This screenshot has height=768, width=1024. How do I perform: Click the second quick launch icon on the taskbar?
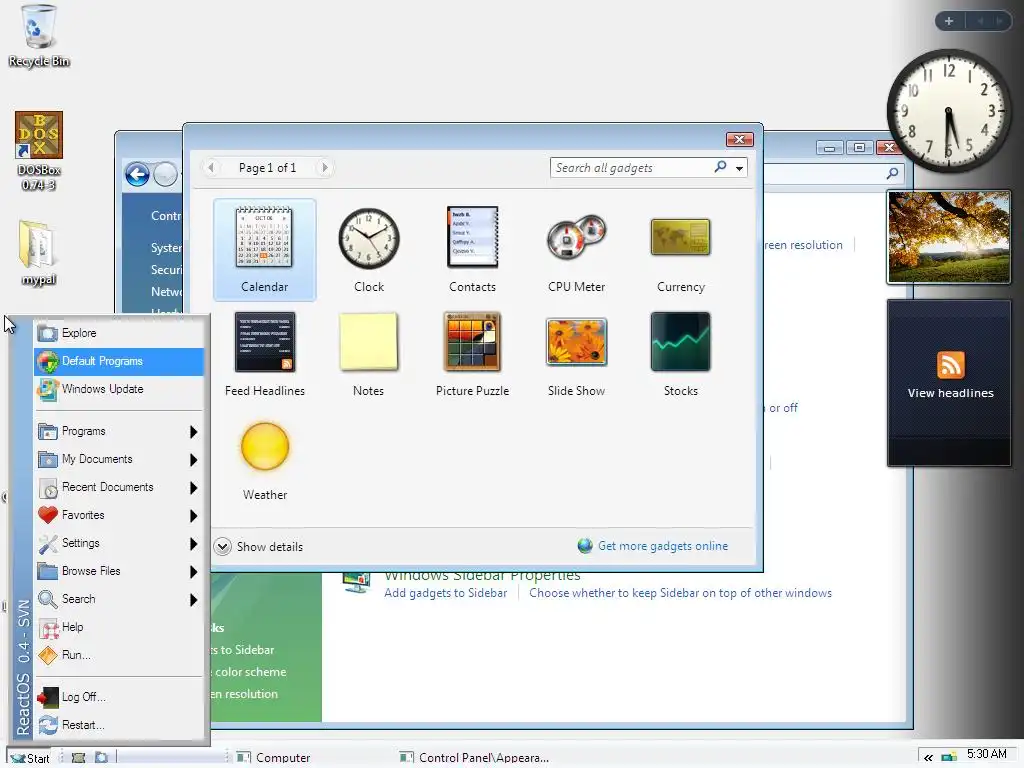(x=101, y=758)
